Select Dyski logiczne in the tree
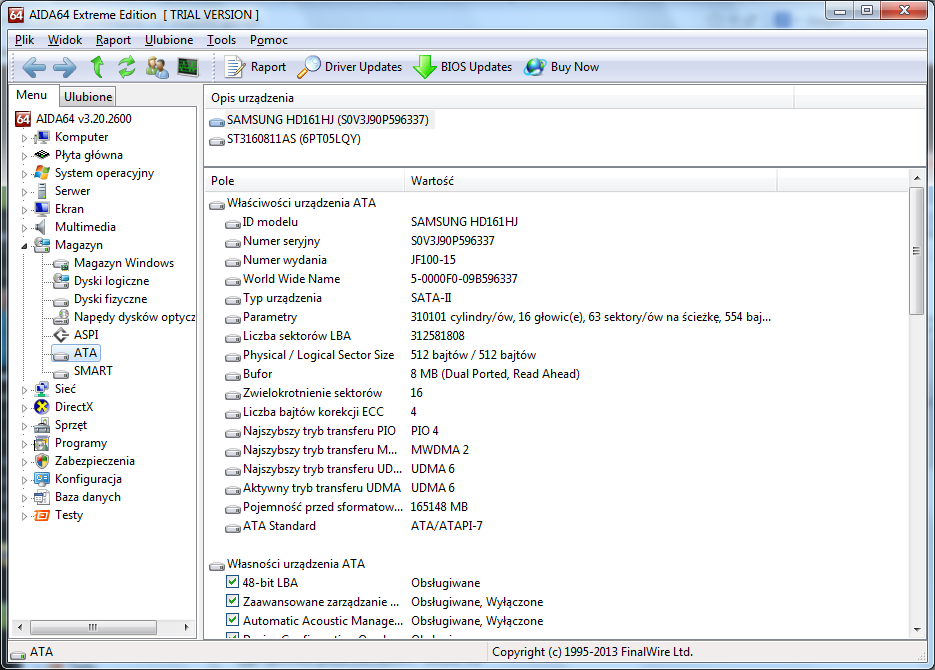 pyautogui.click(x=111, y=281)
